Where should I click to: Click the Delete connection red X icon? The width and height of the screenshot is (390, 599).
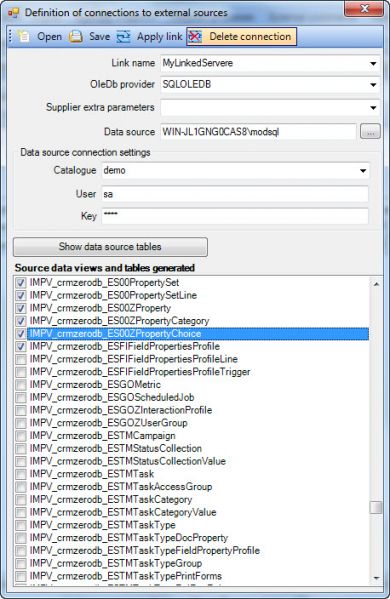point(195,37)
